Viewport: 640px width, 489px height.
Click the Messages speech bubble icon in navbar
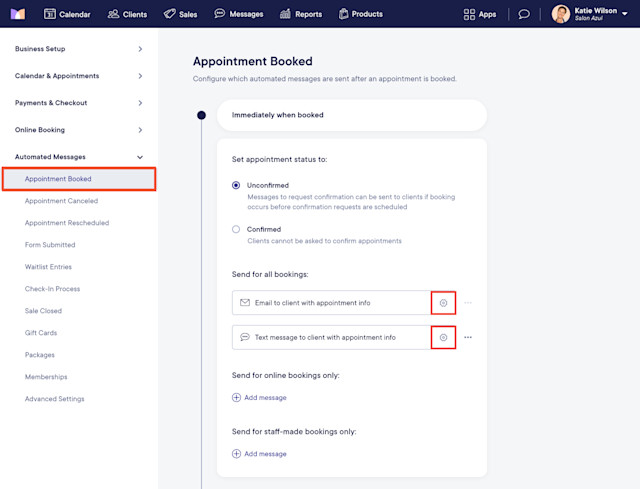(220, 13)
